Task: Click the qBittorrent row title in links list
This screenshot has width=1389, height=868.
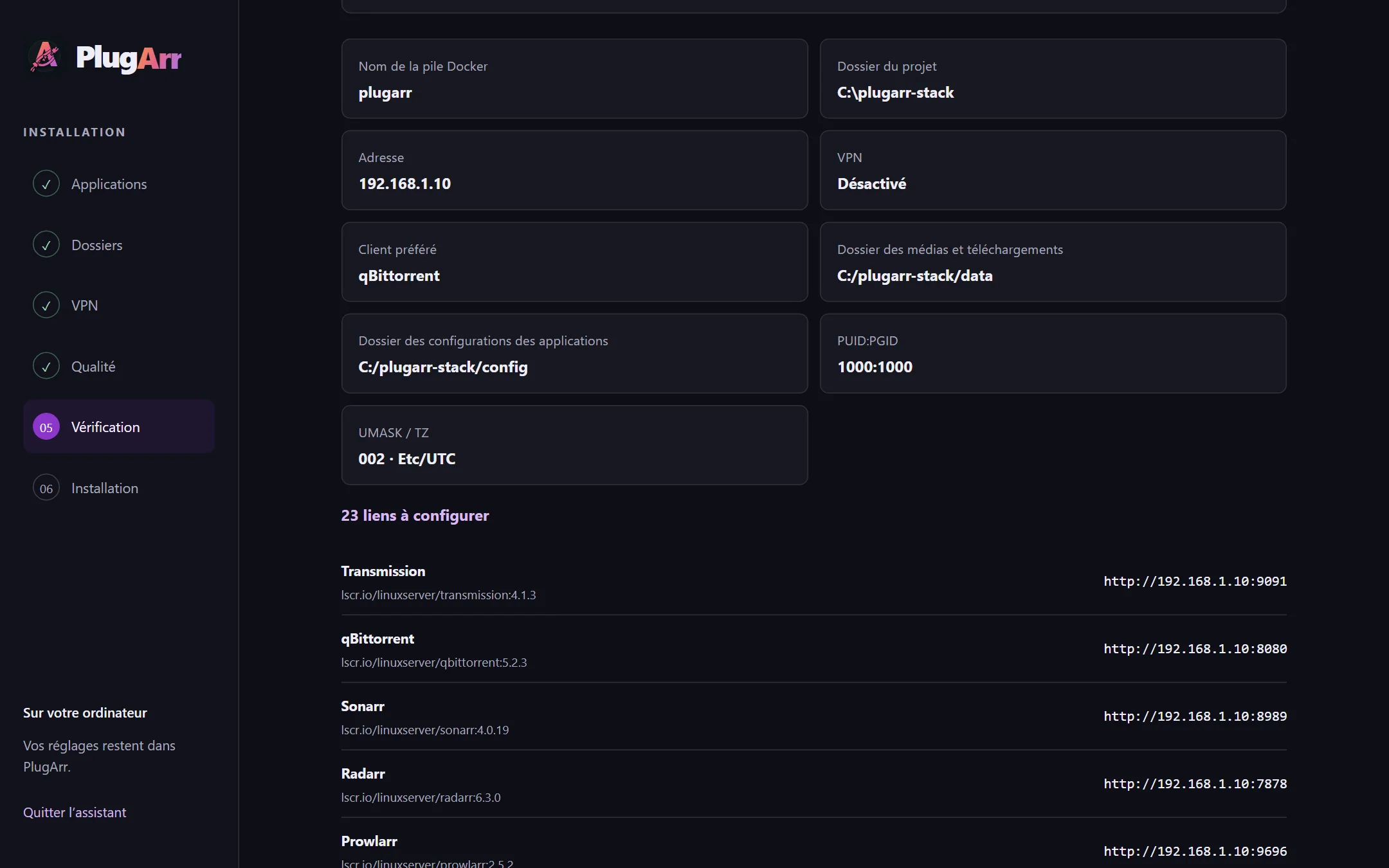Action: pos(377,638)
